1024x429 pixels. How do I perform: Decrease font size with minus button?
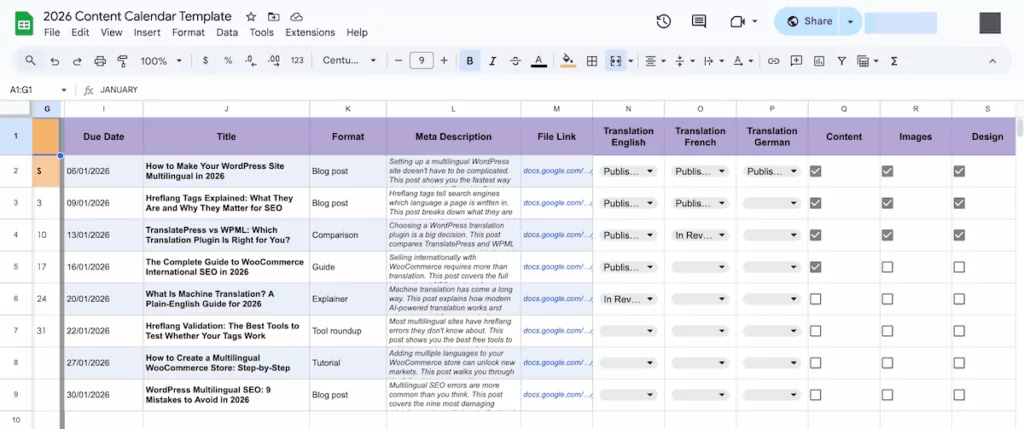click(398, 61)
